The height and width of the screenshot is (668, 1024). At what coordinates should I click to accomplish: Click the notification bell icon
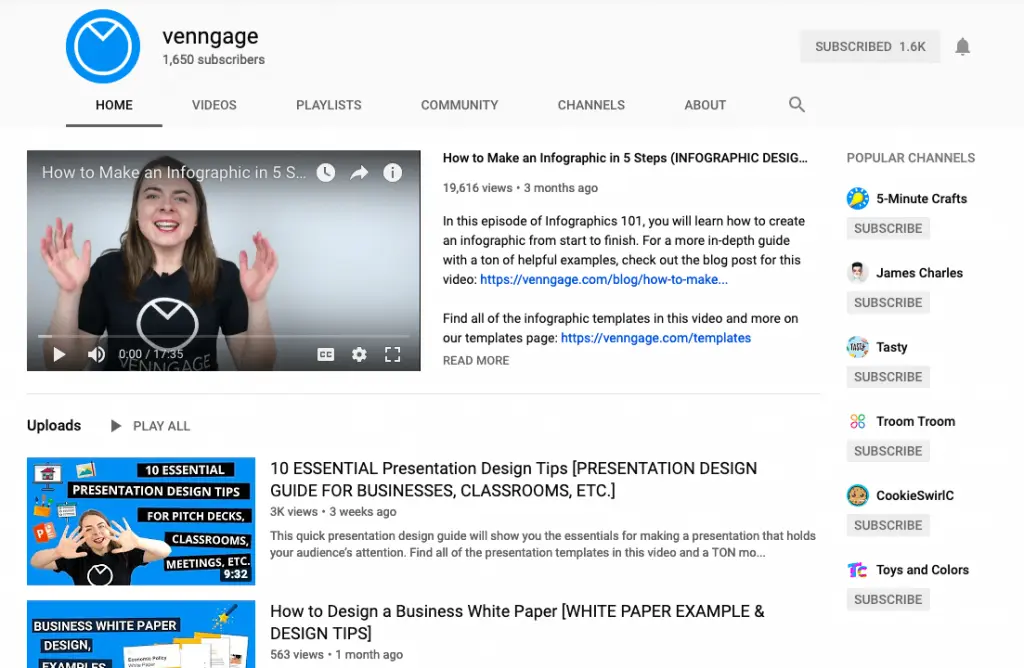pos(962,47)
